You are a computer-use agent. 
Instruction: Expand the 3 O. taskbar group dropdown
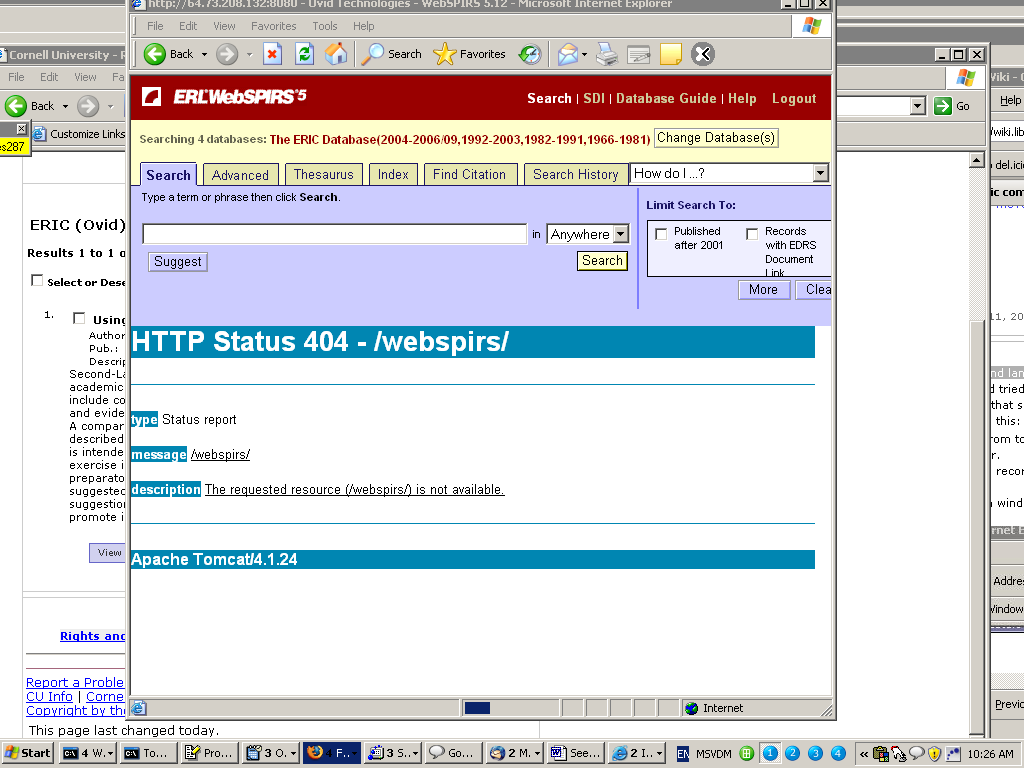[x=293, y=754]
